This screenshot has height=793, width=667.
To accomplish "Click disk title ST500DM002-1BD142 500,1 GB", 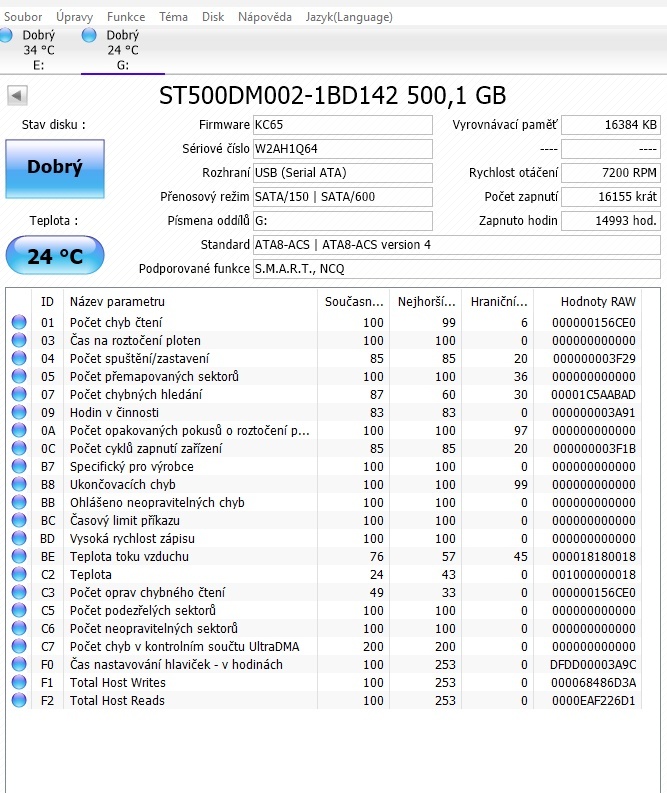I will 332,95.
